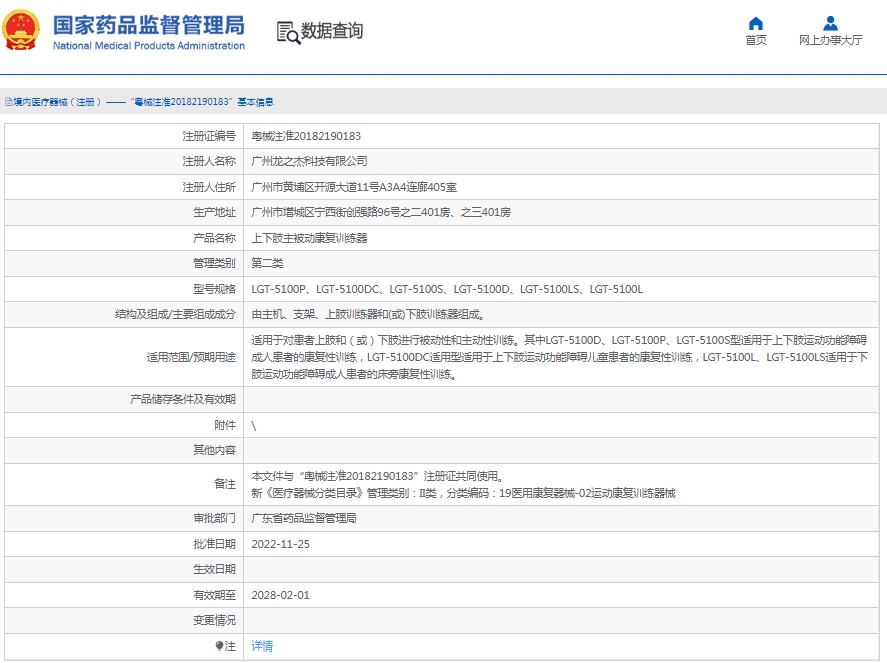887x663 pixels.
Task: Click 新《医疗器械分类目录》 remark line
Action: (x=463, y=493)
